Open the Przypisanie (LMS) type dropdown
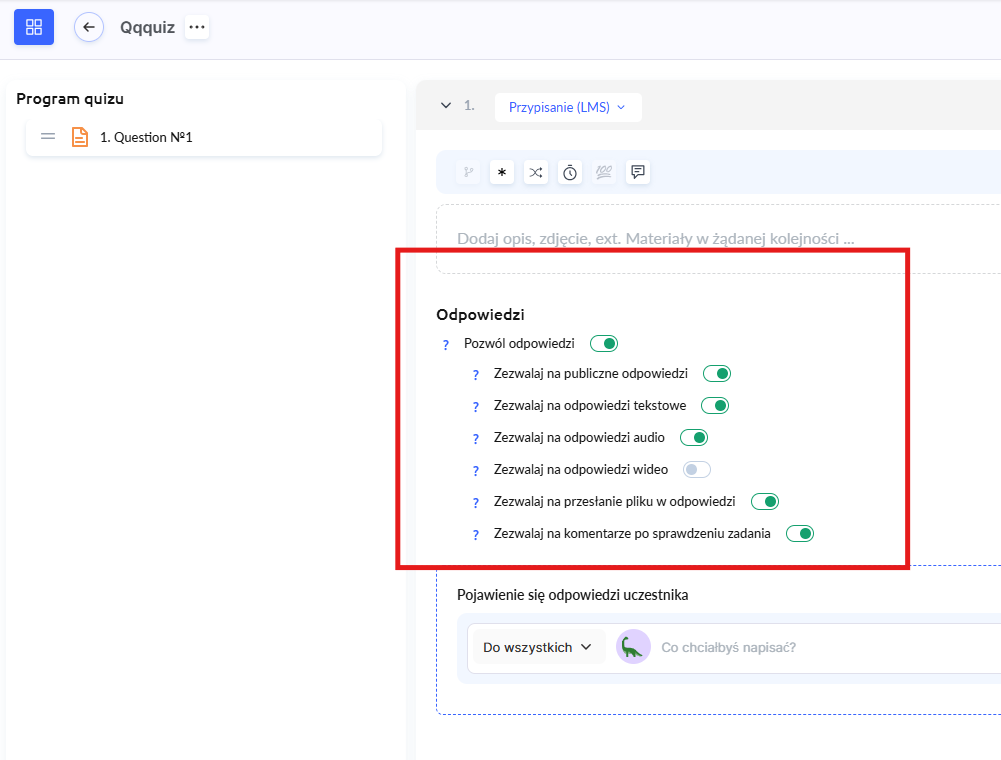 [x=567, y=107]
